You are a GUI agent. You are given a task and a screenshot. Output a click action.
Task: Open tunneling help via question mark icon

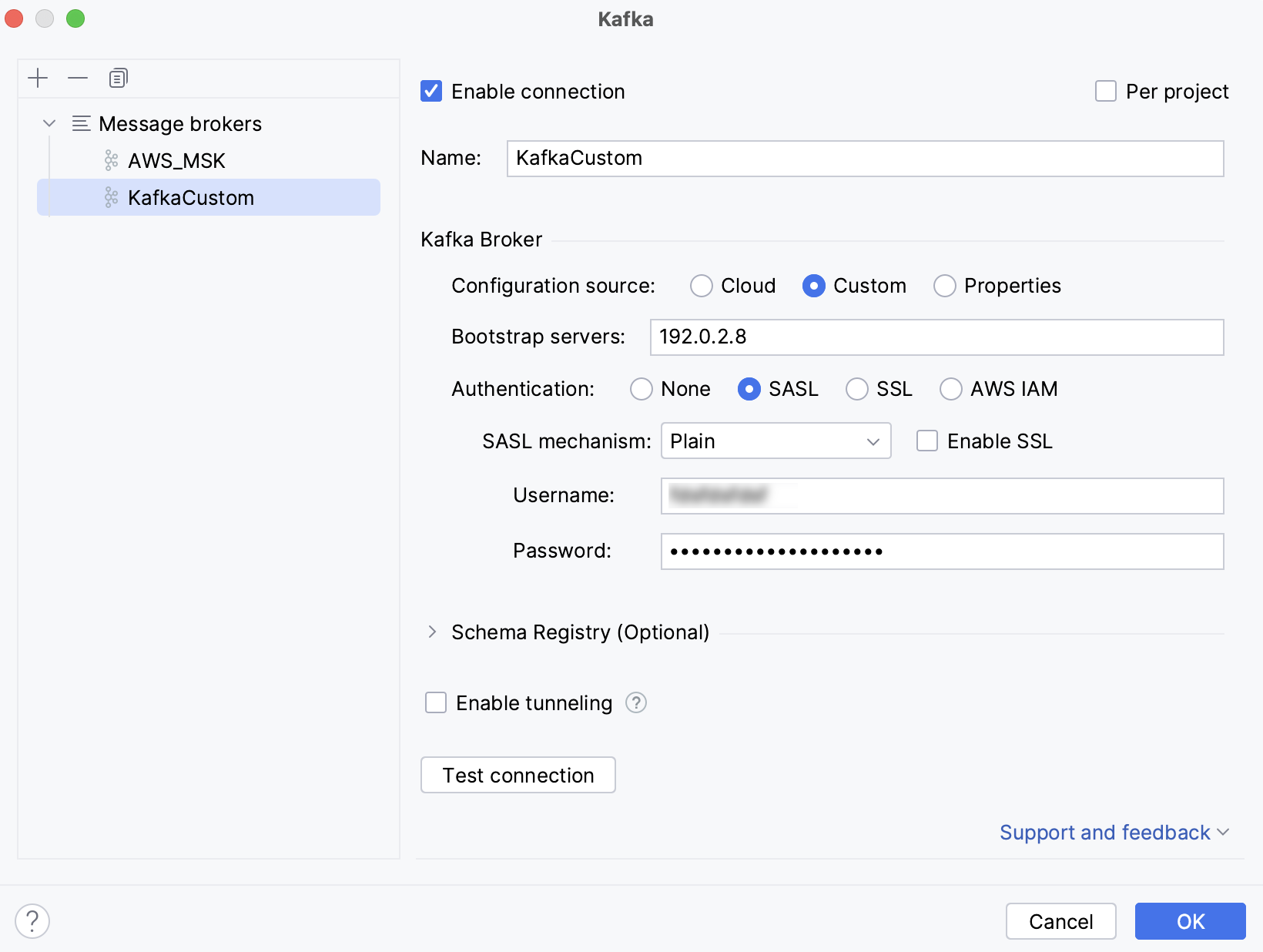click(635, 702)
